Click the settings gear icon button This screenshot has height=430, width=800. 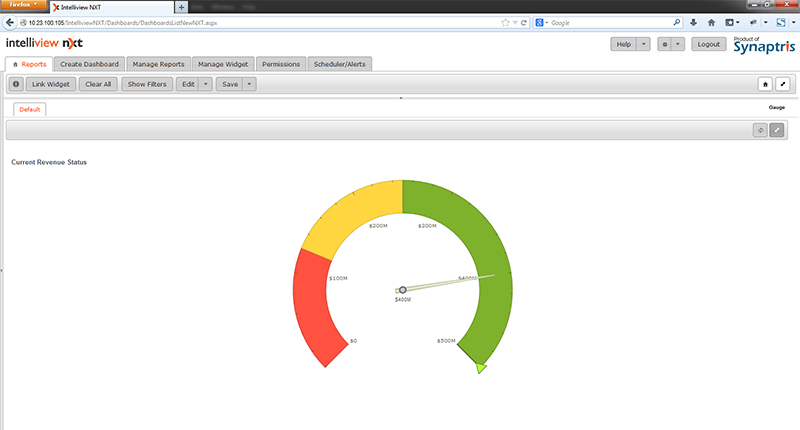click(x=662, y=45)
